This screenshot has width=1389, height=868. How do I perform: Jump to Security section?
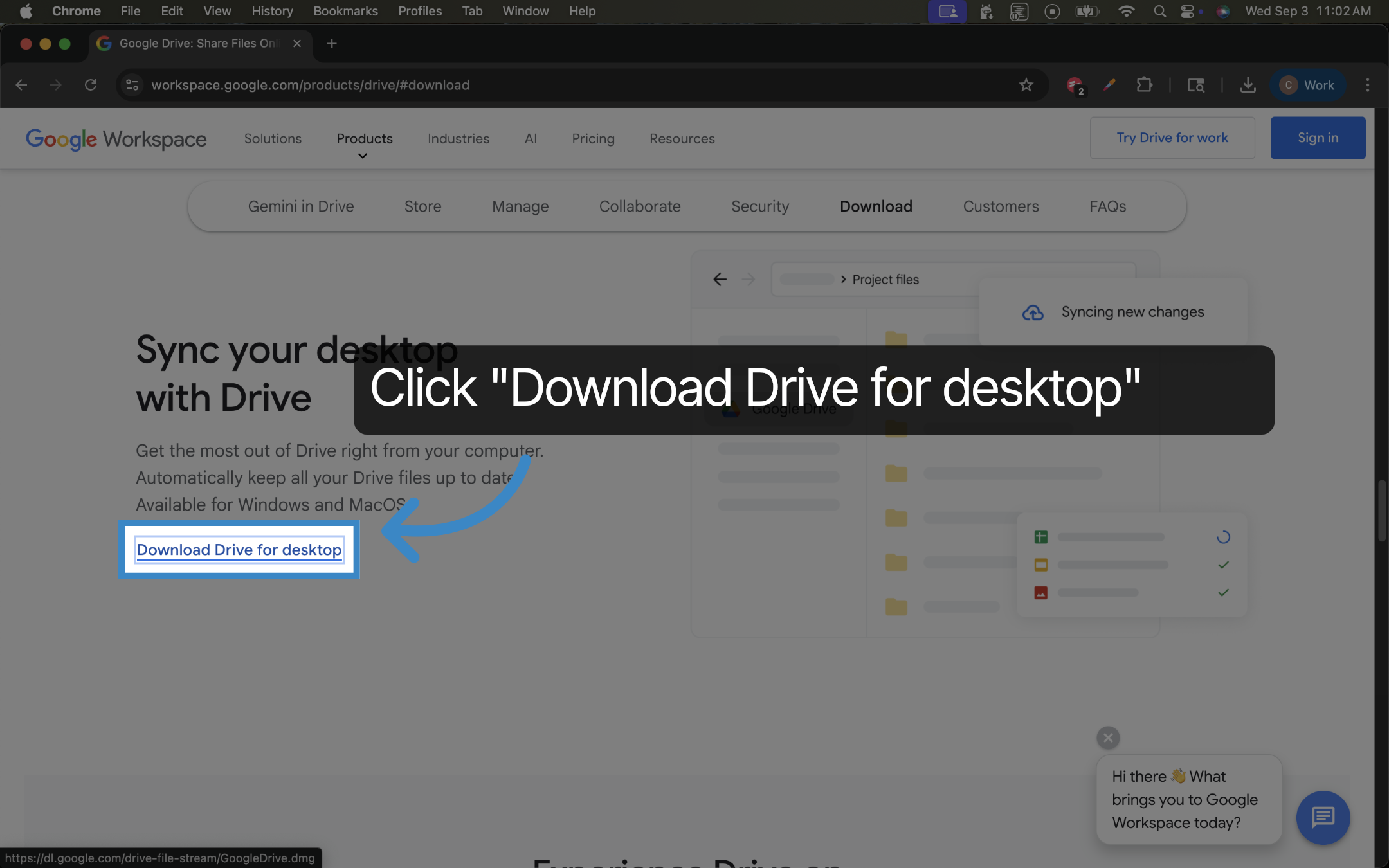[x=760, y=206]
